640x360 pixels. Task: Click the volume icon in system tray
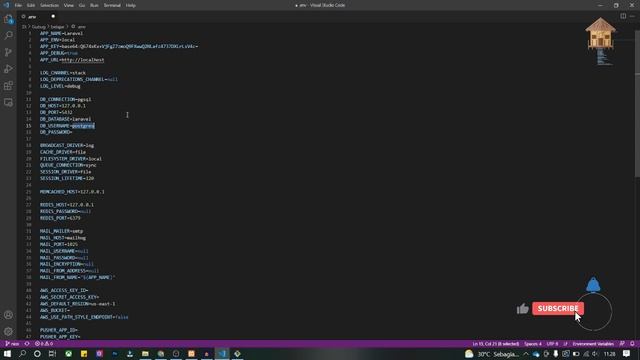click(595, 354)
